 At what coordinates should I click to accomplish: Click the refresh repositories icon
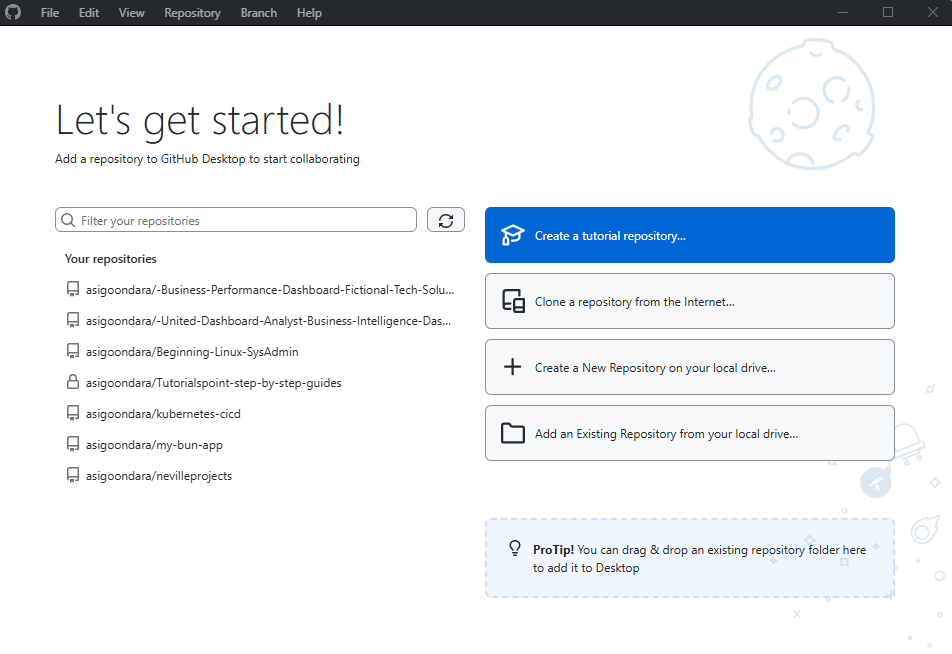[x=446, y=219]
